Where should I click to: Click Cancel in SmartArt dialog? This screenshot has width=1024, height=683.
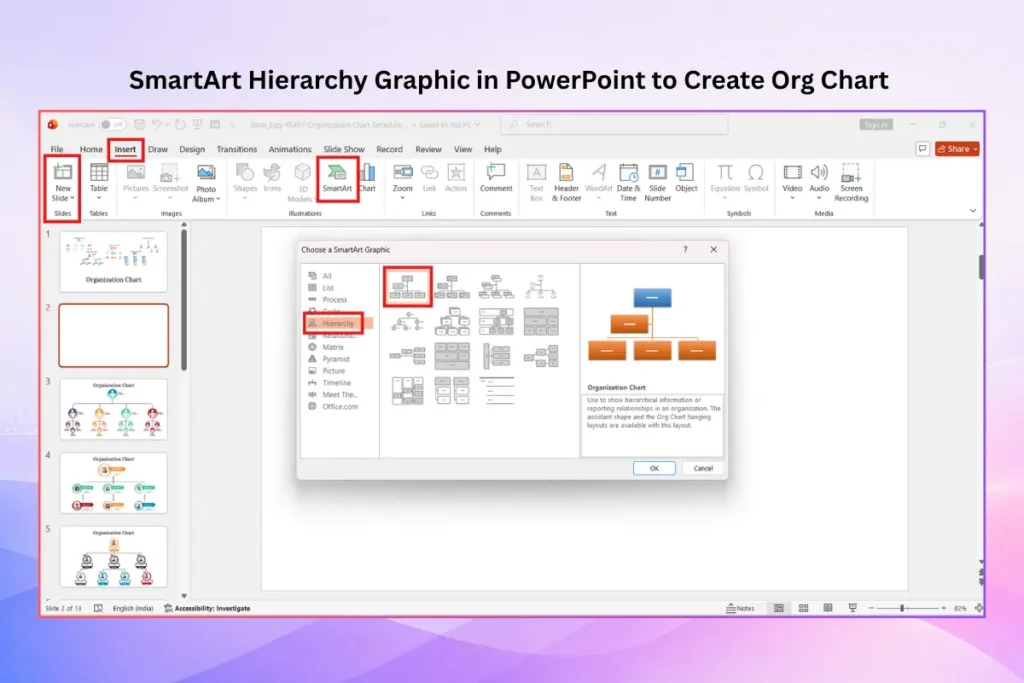click(703, 468)
